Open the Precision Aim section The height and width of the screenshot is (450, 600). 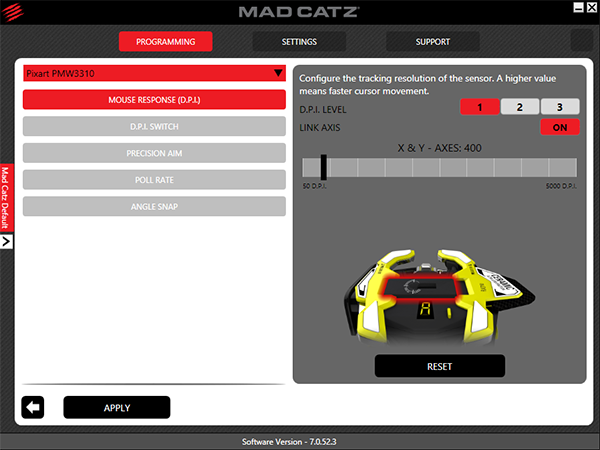pos(154,153)
